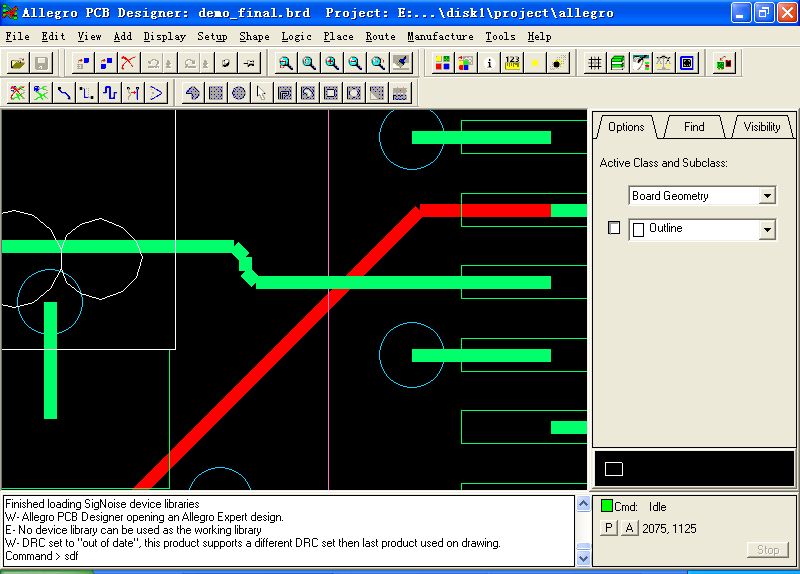The width and height of the screenshot is (800, 574).
Task: Select the Slide trace tool icon
Action: [87, 93]
